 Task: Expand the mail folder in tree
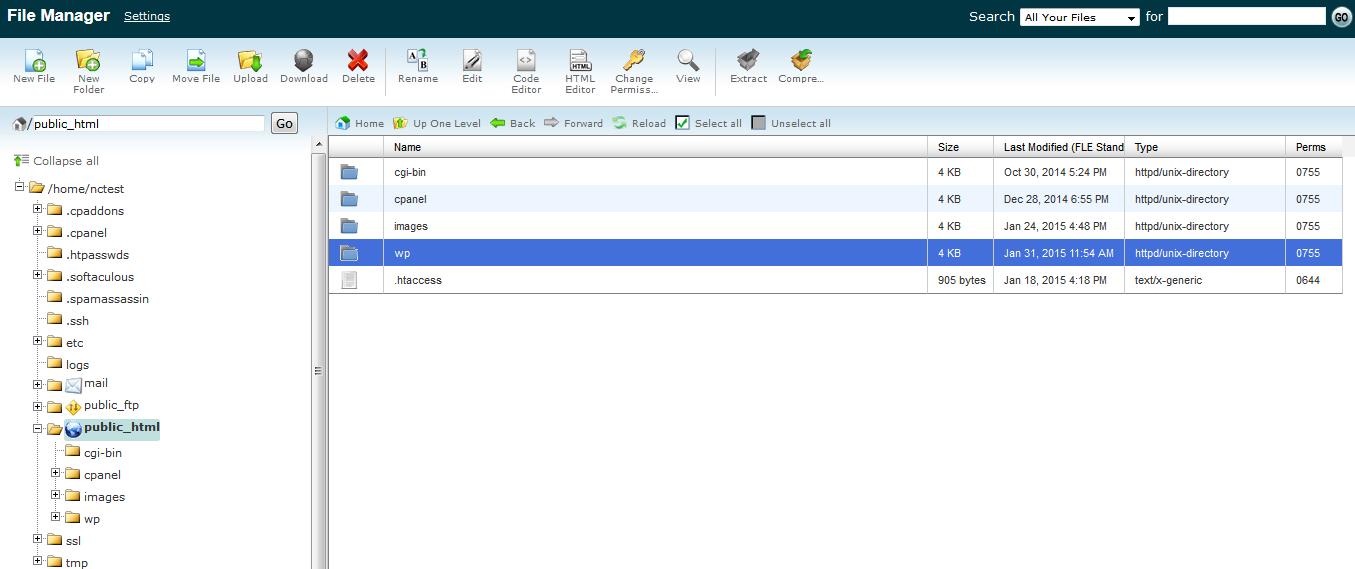click(x=38, y=384)
